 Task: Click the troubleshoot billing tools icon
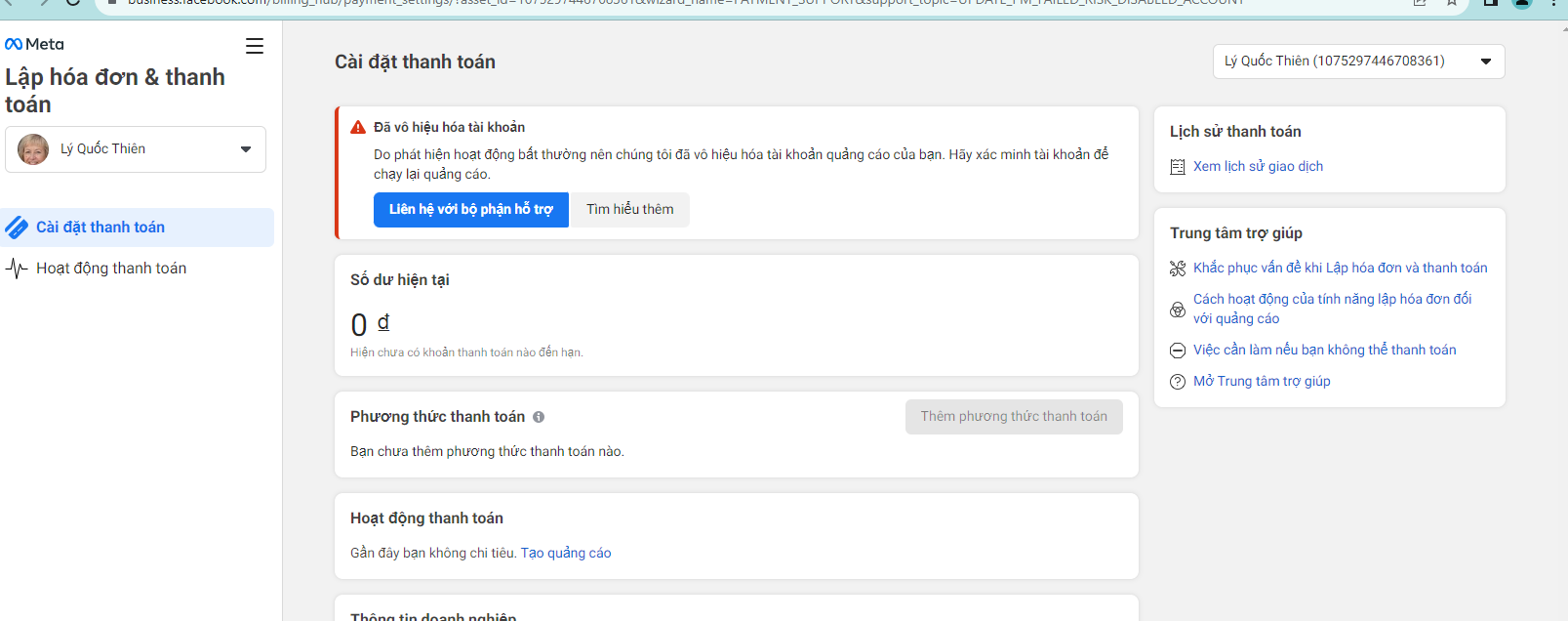(1178, 269)
